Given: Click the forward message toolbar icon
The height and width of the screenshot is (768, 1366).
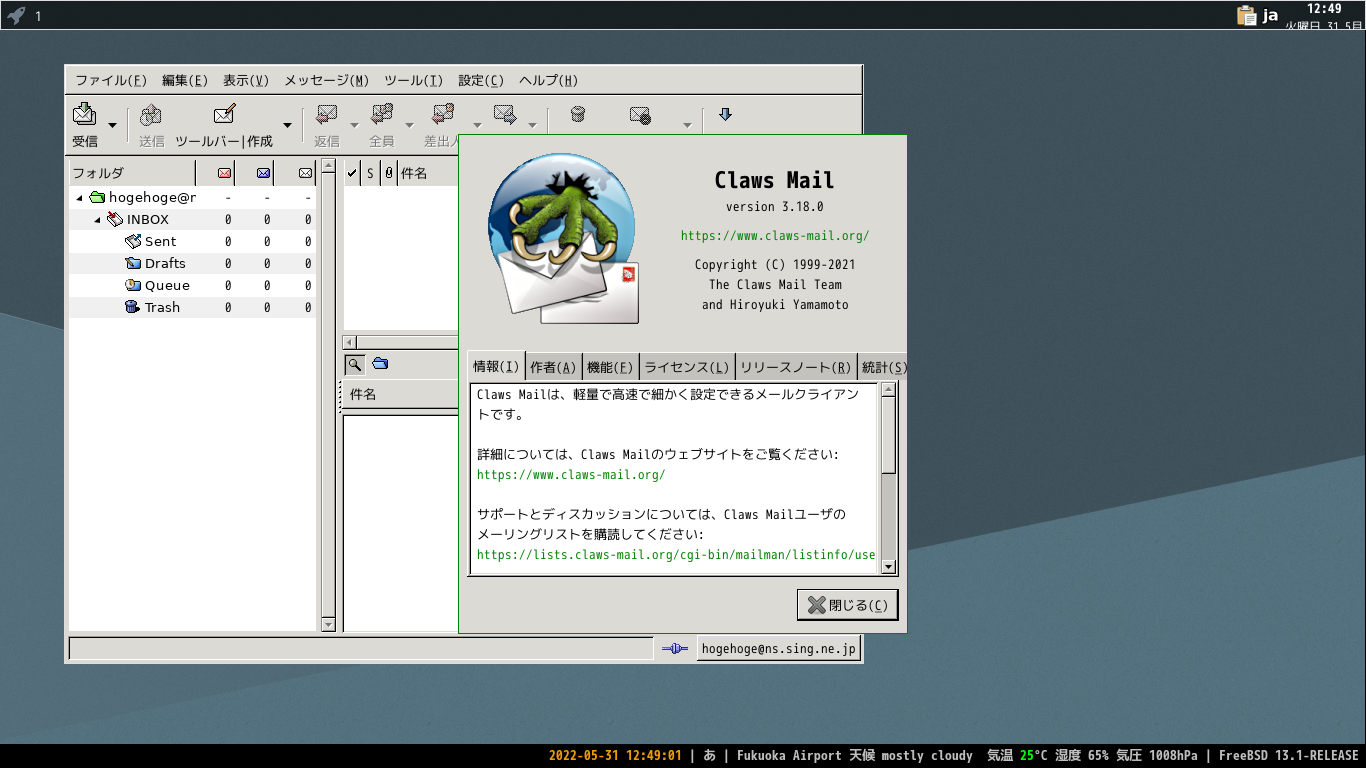Looking at the screenshot, I should pyautogui.click(x=504, y=114).
